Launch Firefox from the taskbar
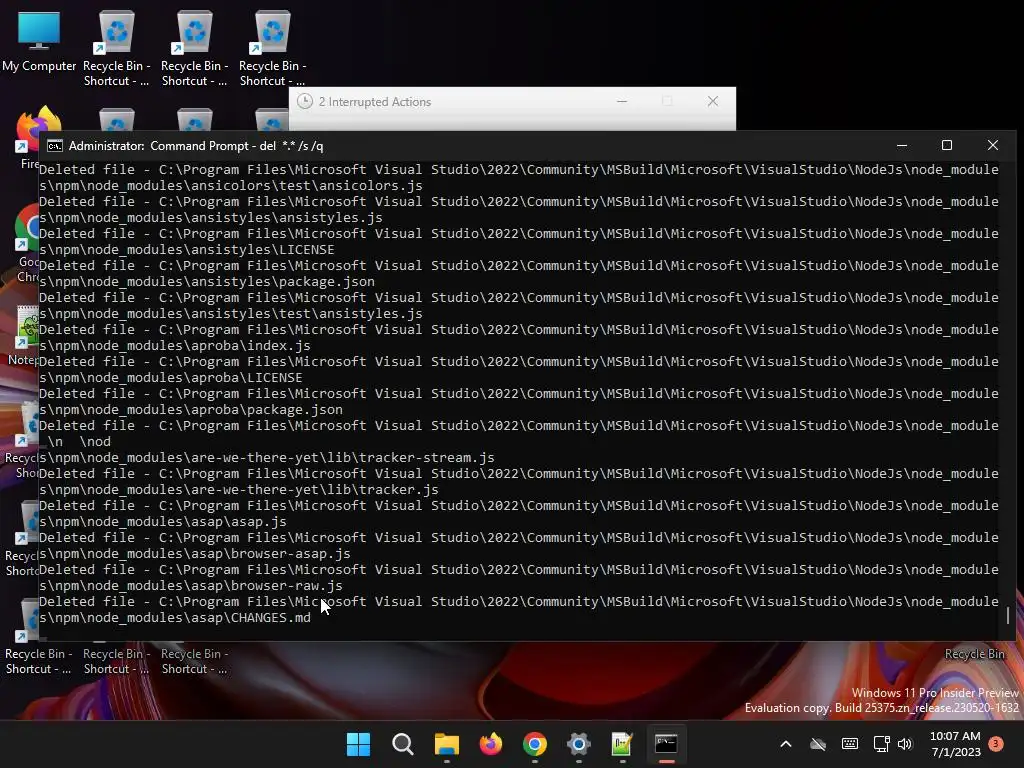Viewport: 1024px width, 768px height. pos(490,744)
